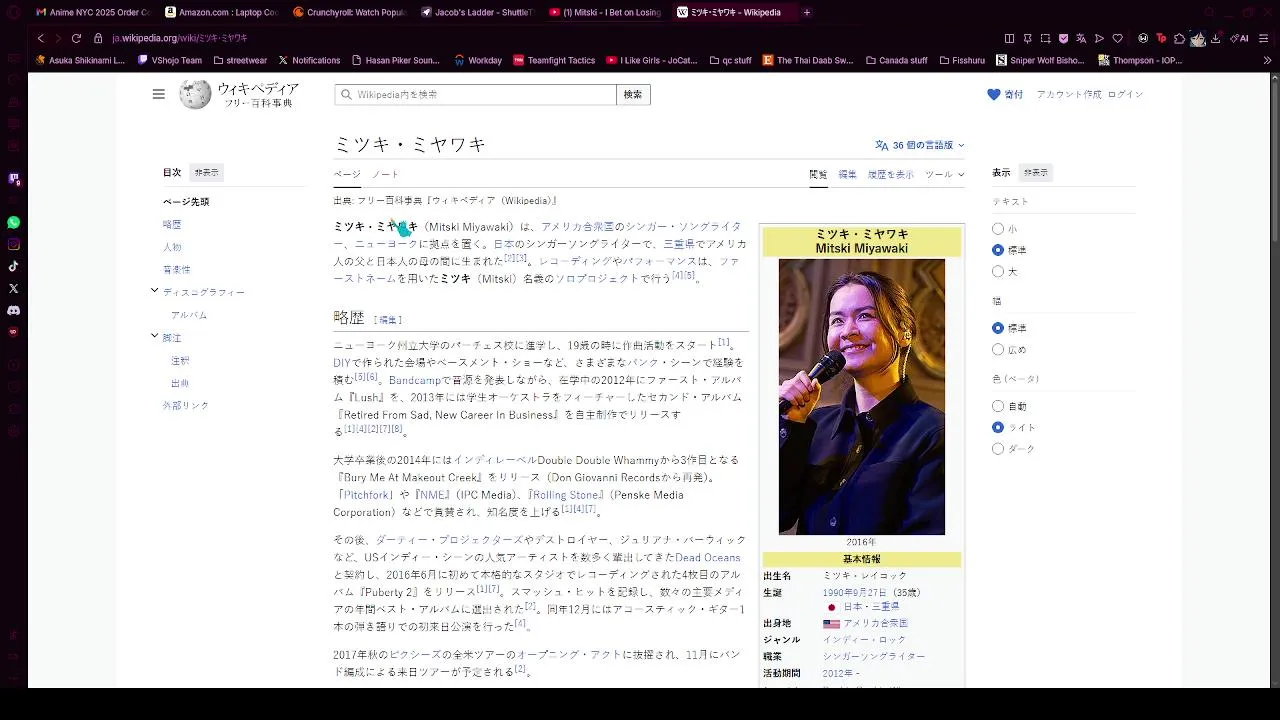Select automatic color radio (自動)

pyautogui.click(x=998, y=406)
